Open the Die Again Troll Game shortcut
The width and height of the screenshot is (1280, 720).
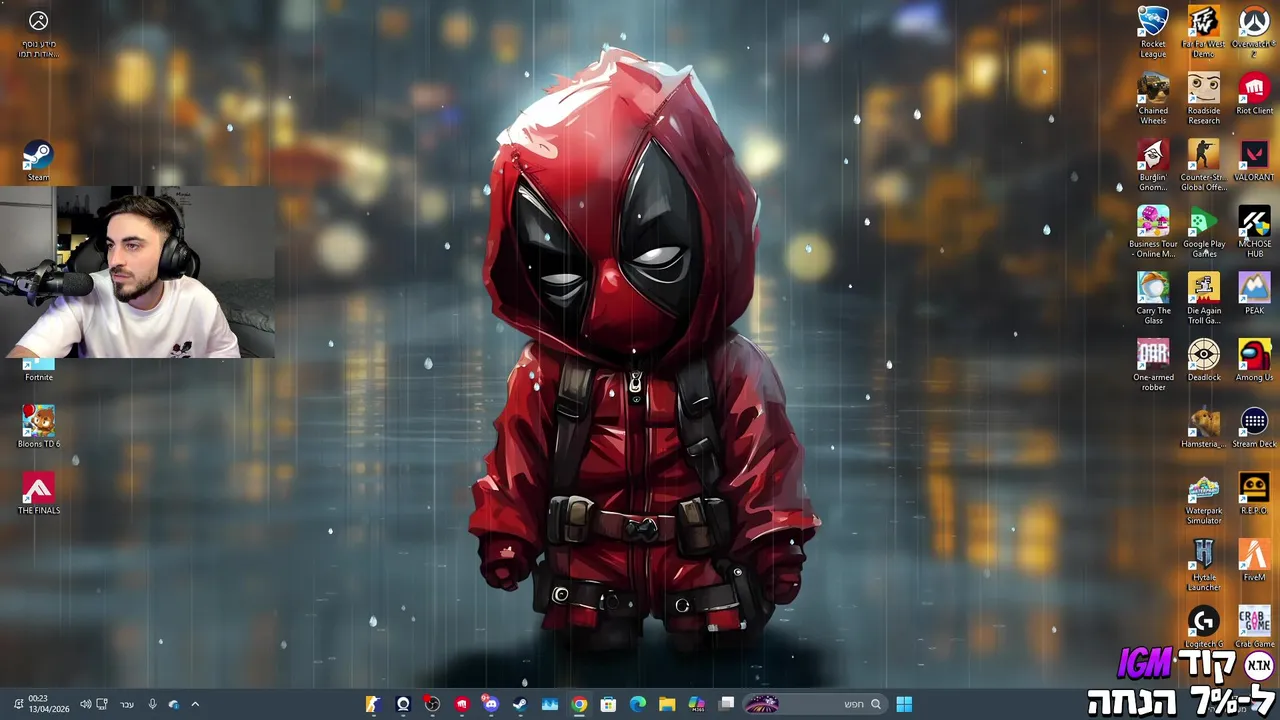coord(1203,299)
